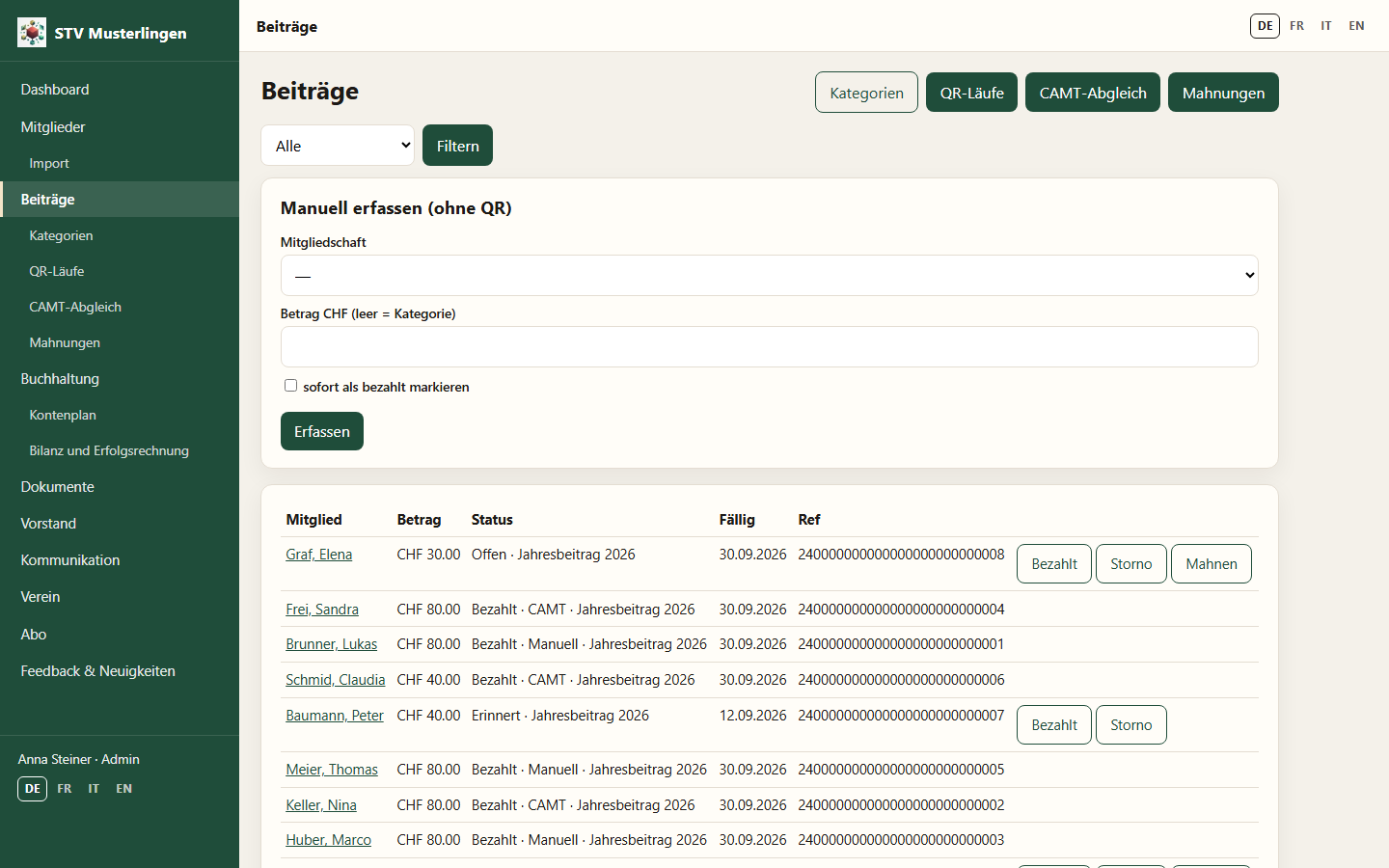The height and width of the screenshot is (868, 1389).
Task: Click the Betrag CHF input field
Action: pos(770,347)
